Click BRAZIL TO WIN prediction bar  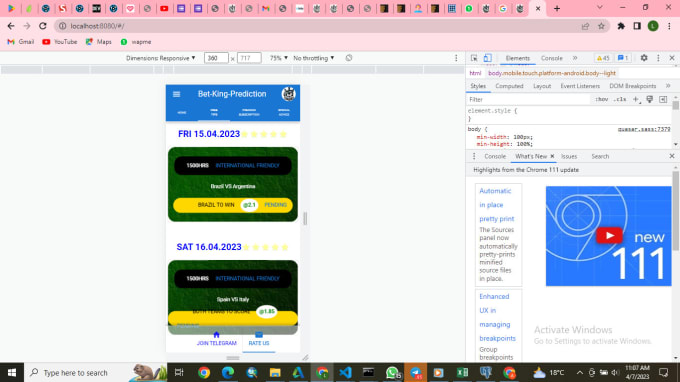(x=233, y=205)
